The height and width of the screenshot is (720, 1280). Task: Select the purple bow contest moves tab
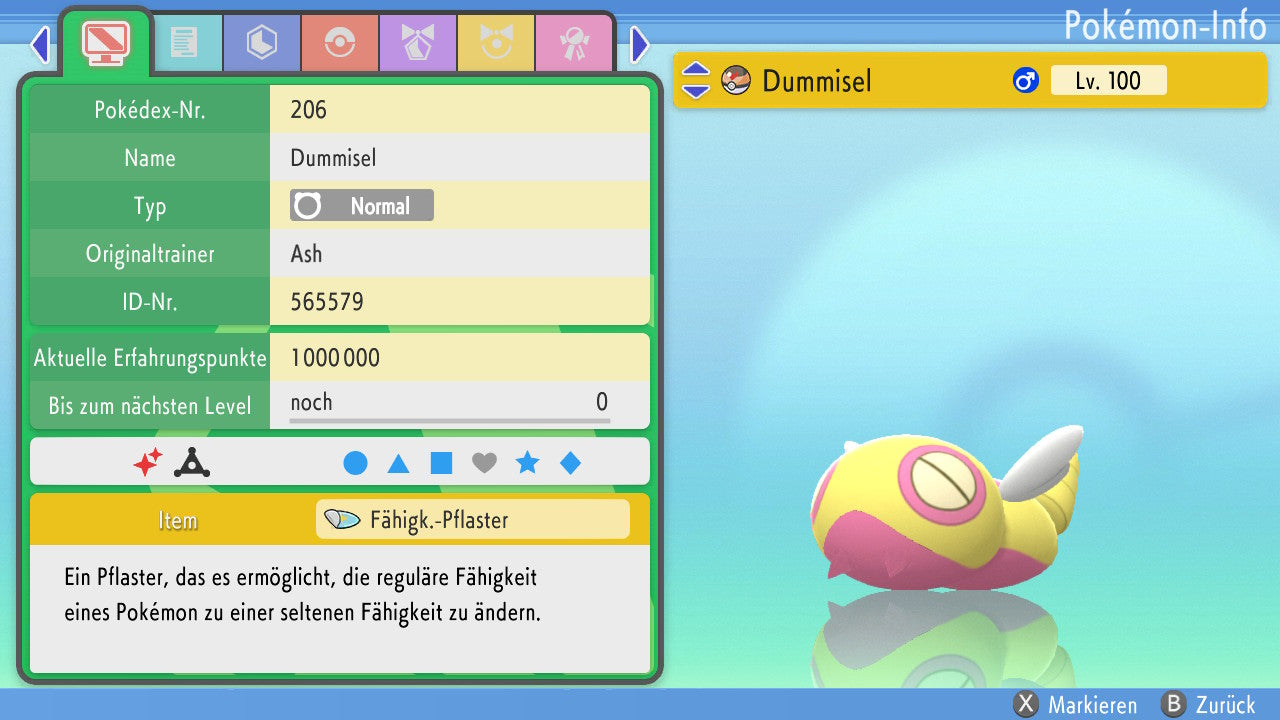pyautogui.click(x=417, y=42)
